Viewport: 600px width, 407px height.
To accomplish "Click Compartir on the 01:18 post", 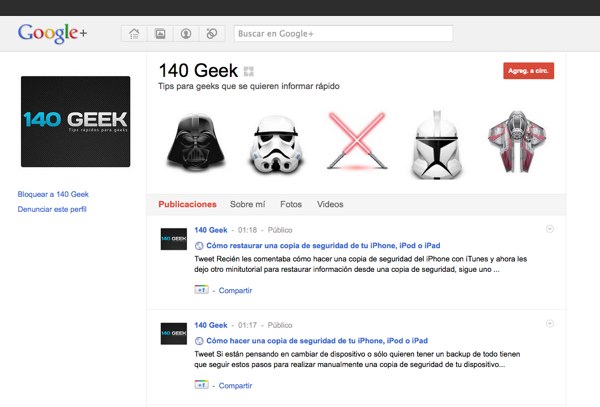I will pyautogui.click(x=235, y=290).
